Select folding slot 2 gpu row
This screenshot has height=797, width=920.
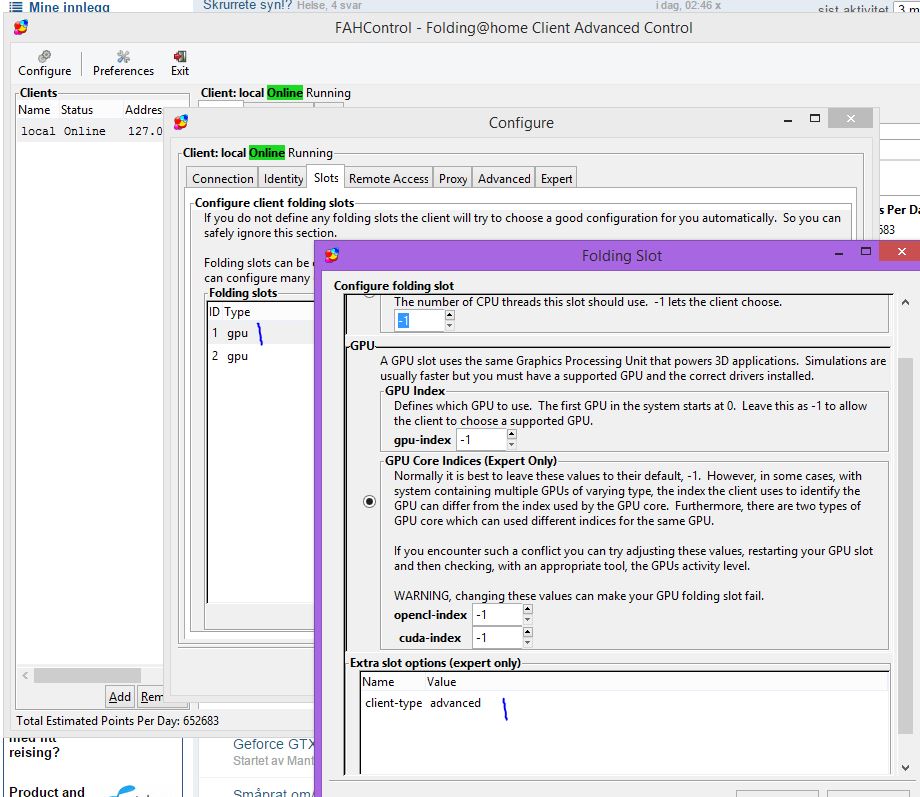261,356
